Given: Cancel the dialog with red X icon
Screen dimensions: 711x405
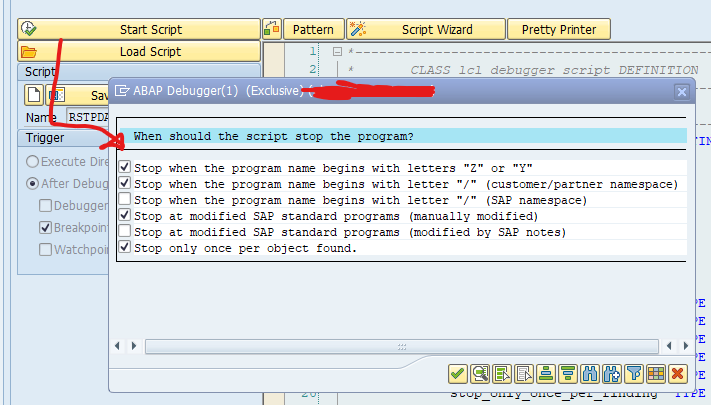Looking at the screenshot, I should pos(678,374).
